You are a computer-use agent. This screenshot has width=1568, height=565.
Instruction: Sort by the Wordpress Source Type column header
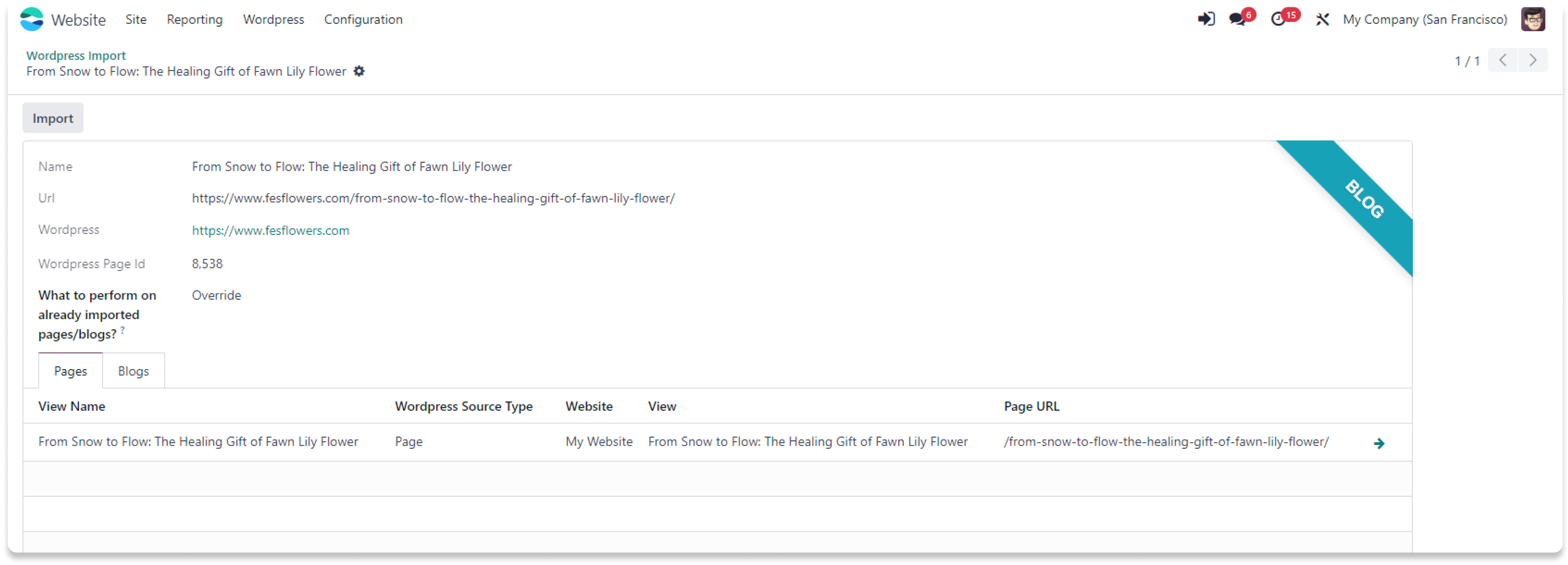pos(464,406)
